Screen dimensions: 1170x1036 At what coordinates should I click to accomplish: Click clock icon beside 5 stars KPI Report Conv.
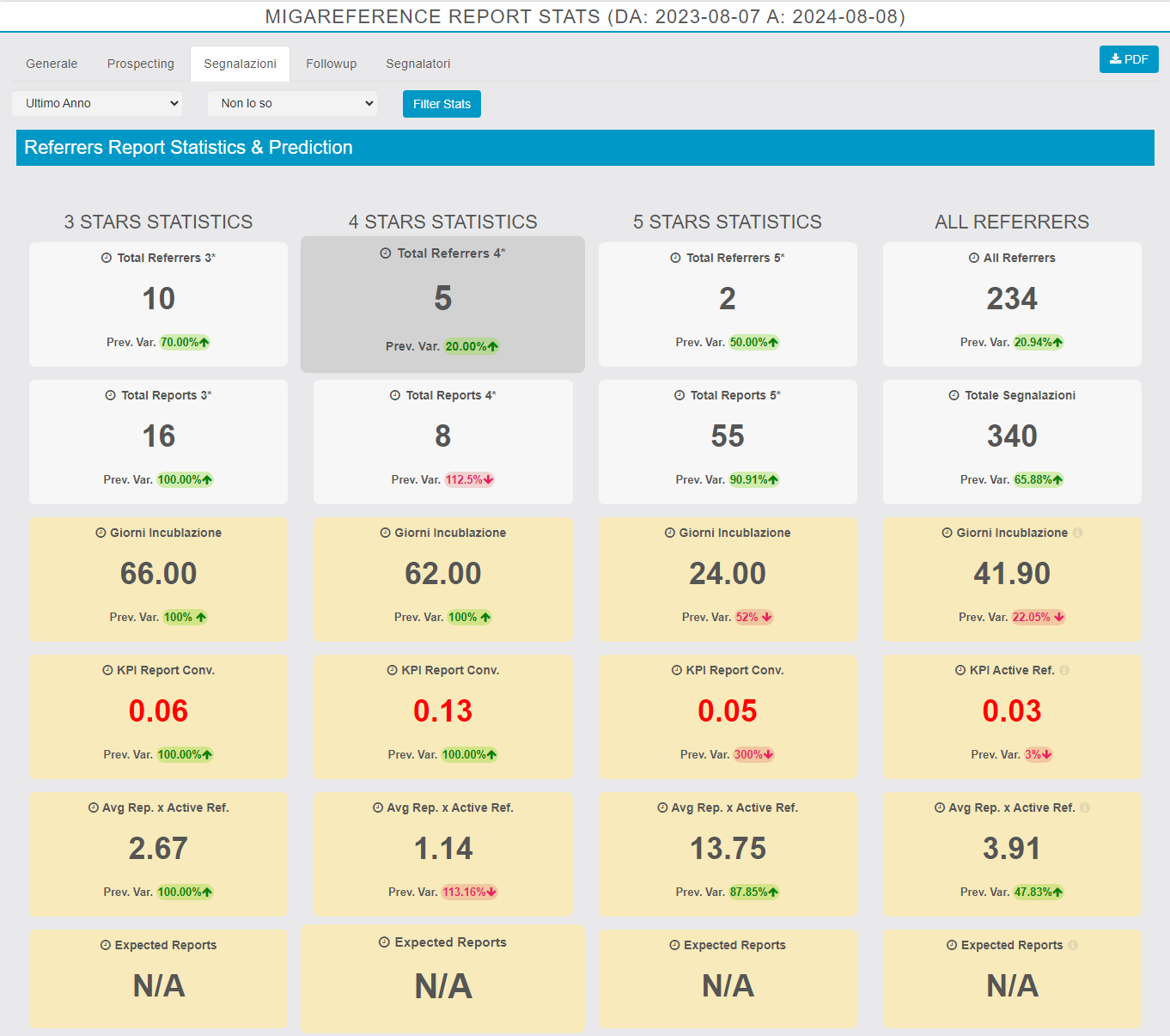click(677, 670)
